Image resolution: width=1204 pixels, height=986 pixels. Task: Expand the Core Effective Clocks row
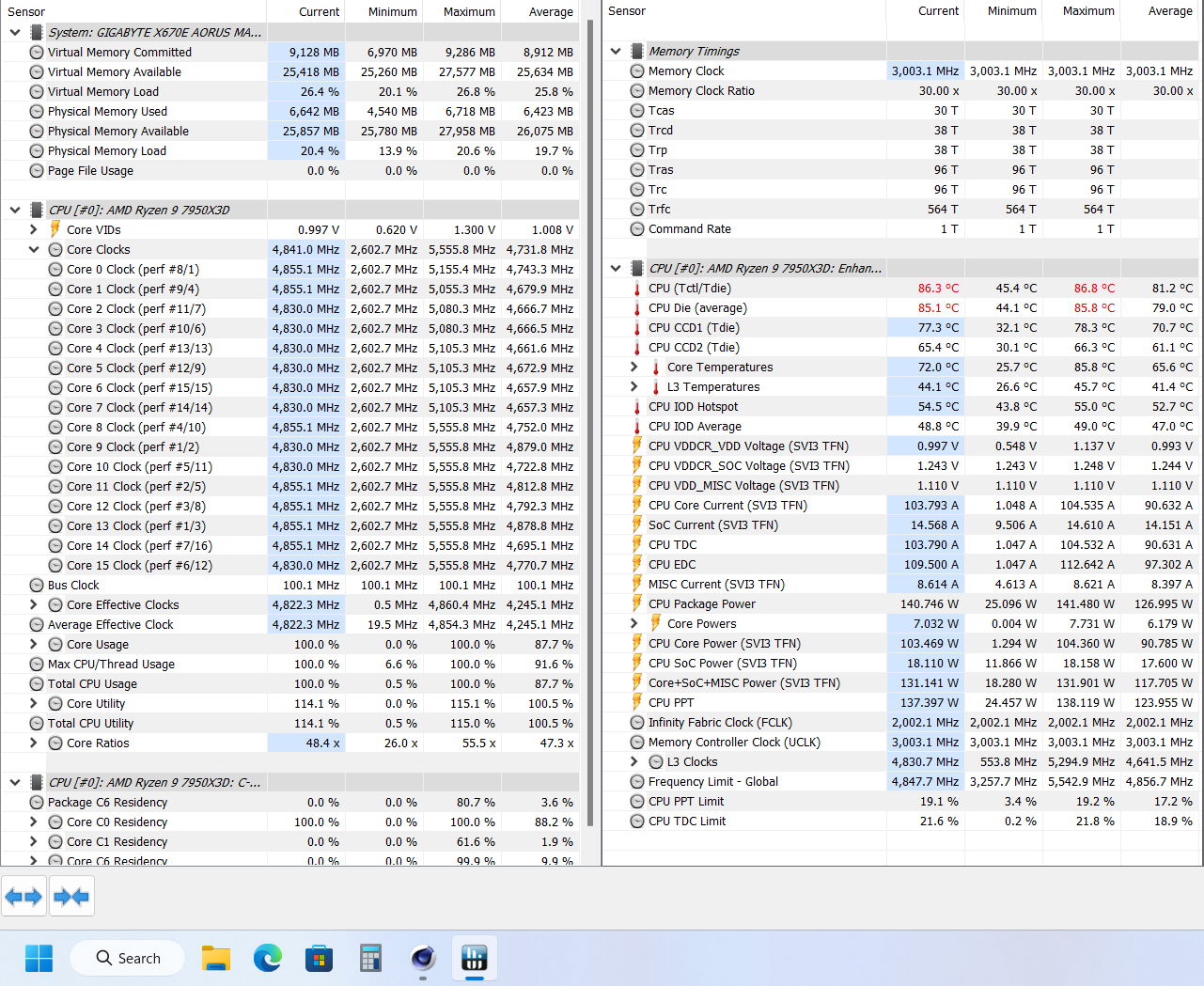pyautogui.click(x=34, y=605)
